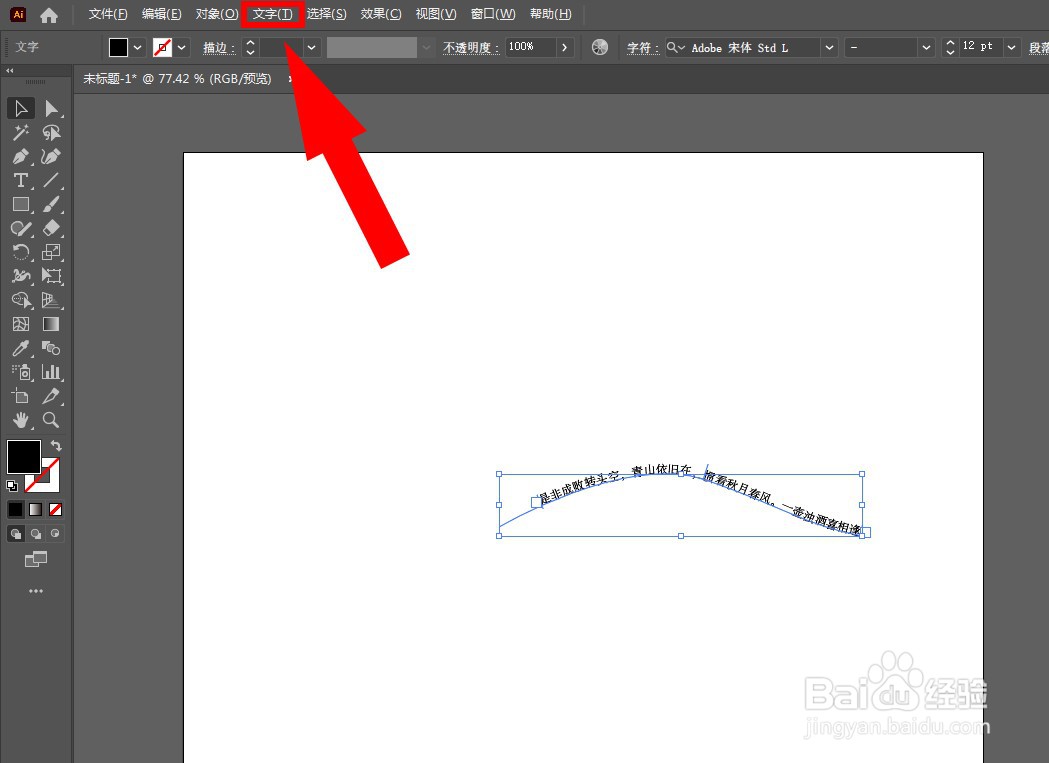Select the Shaper tool

(x=21, y=229)
